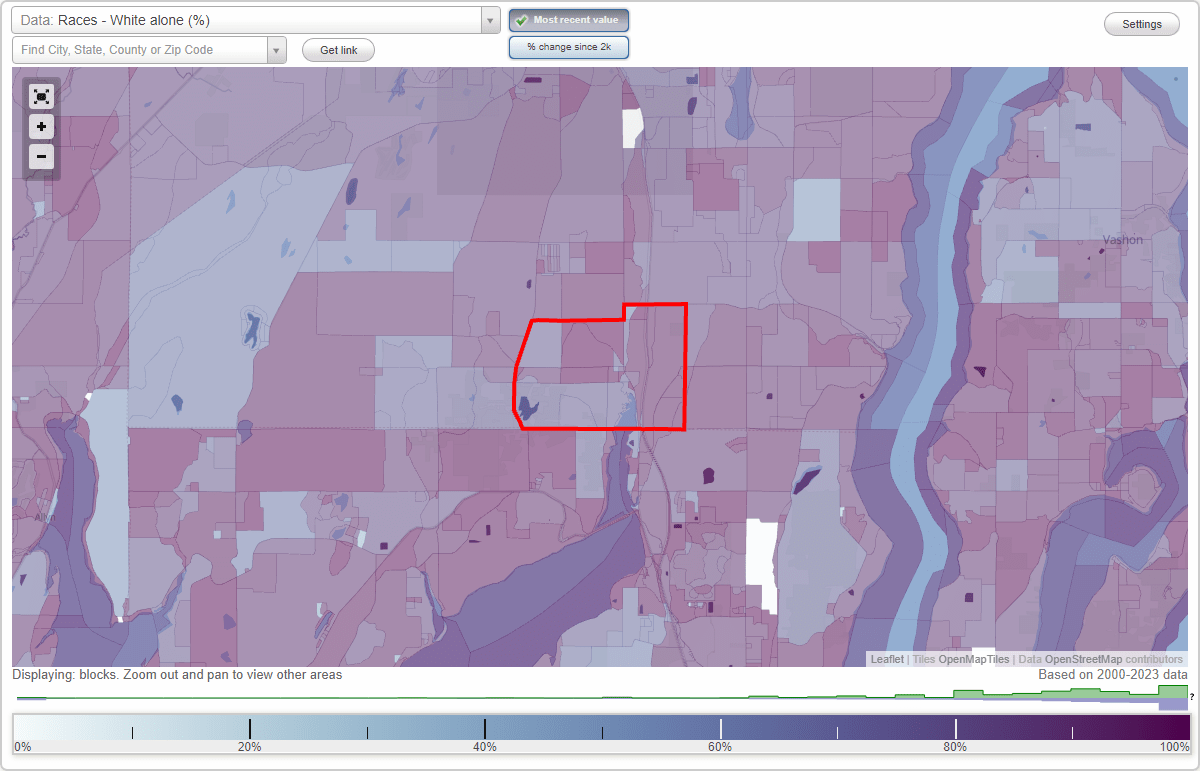
Task: Switch to % change since 2k view
Action: point(568,46)
